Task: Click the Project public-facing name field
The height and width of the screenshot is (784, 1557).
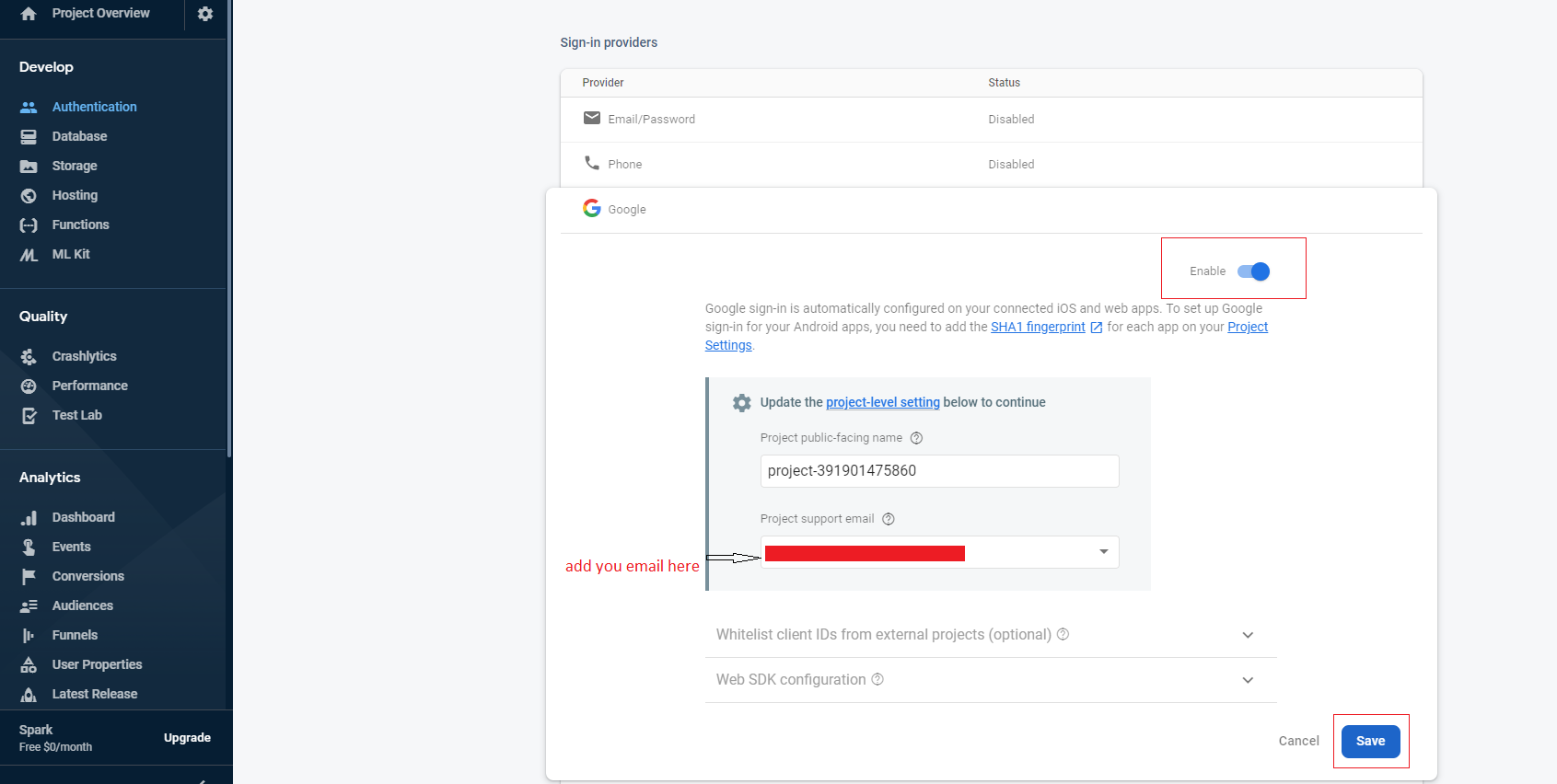Action: tap(939, 471)
